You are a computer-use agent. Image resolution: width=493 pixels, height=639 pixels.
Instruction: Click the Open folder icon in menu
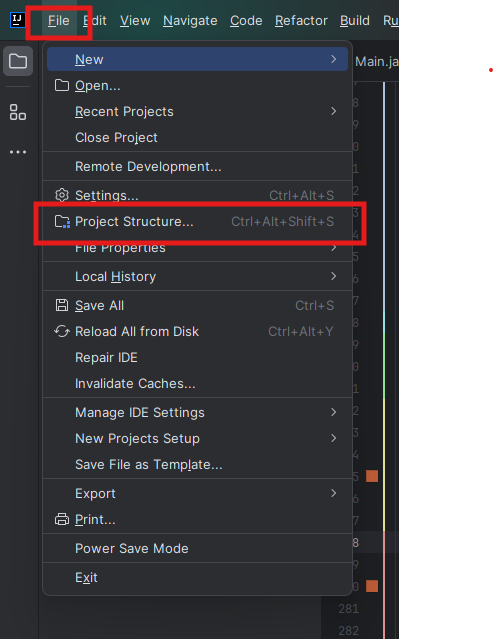pyautogui.click(x=62, y=85)
